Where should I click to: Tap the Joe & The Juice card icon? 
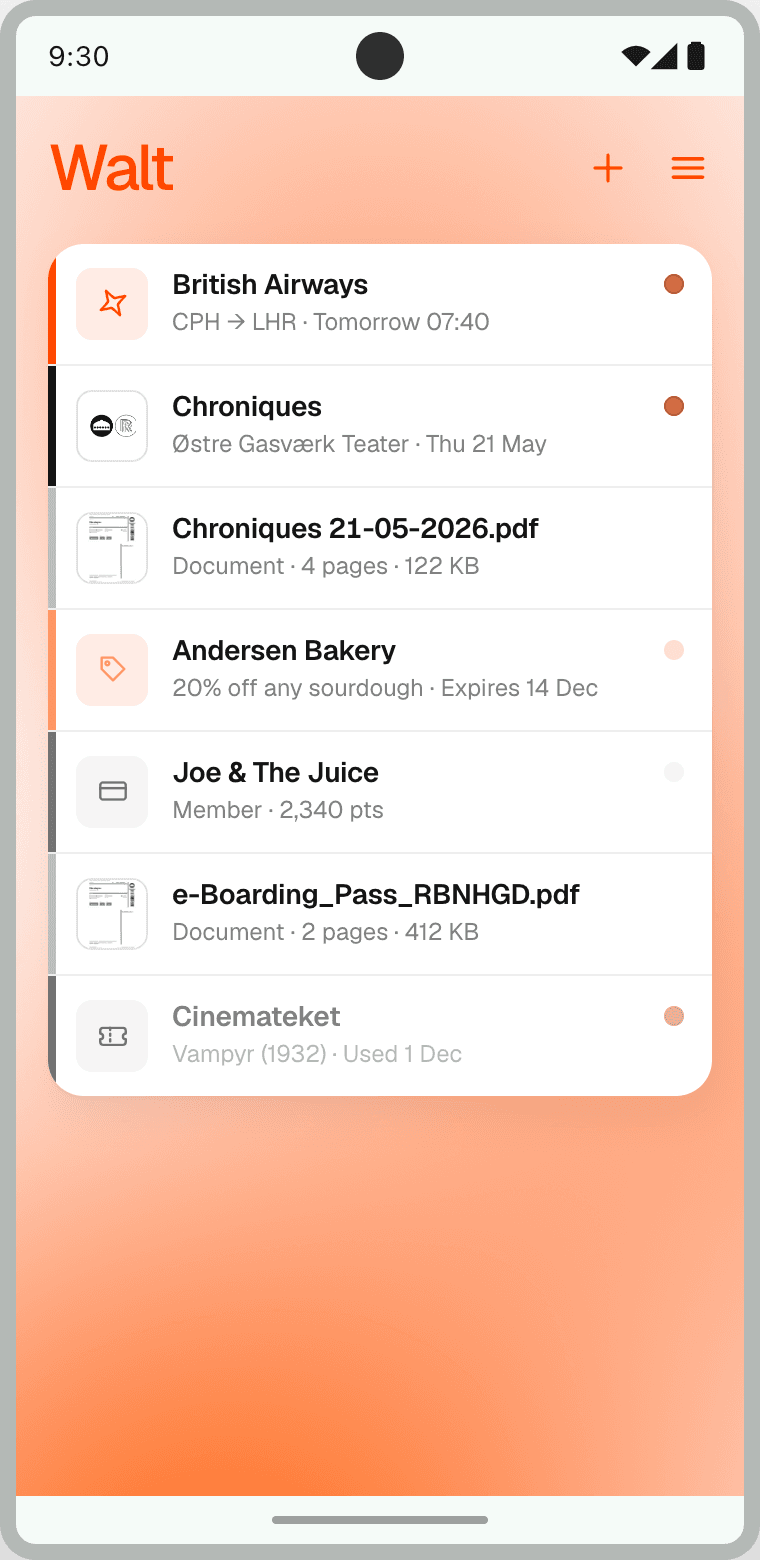pos(112,792)
